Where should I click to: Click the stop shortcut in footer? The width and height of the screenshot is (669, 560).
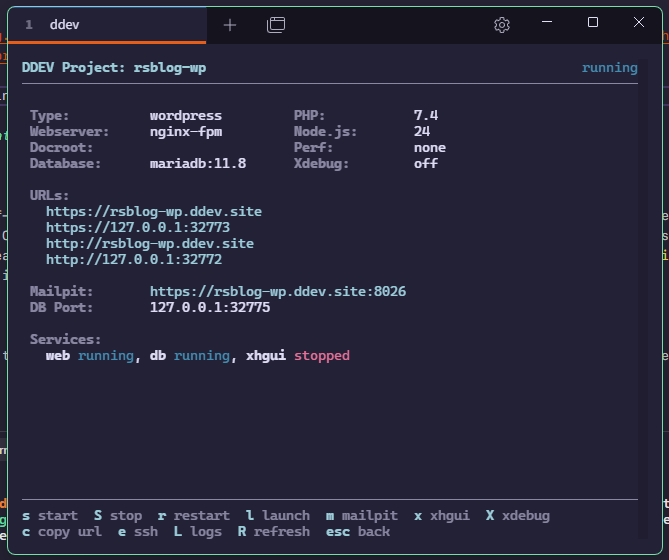tap(118, 516)
